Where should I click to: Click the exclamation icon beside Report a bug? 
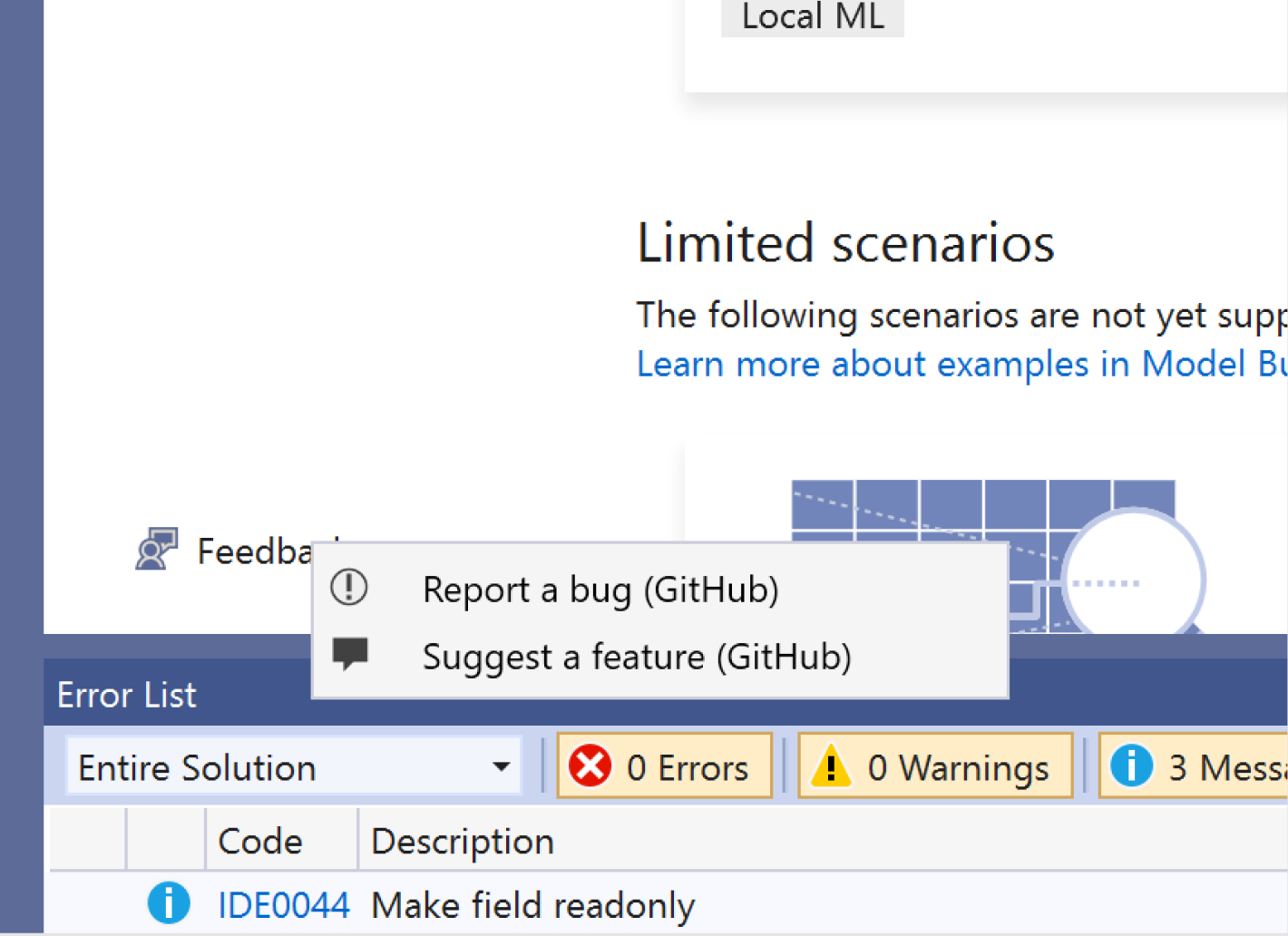349,588
